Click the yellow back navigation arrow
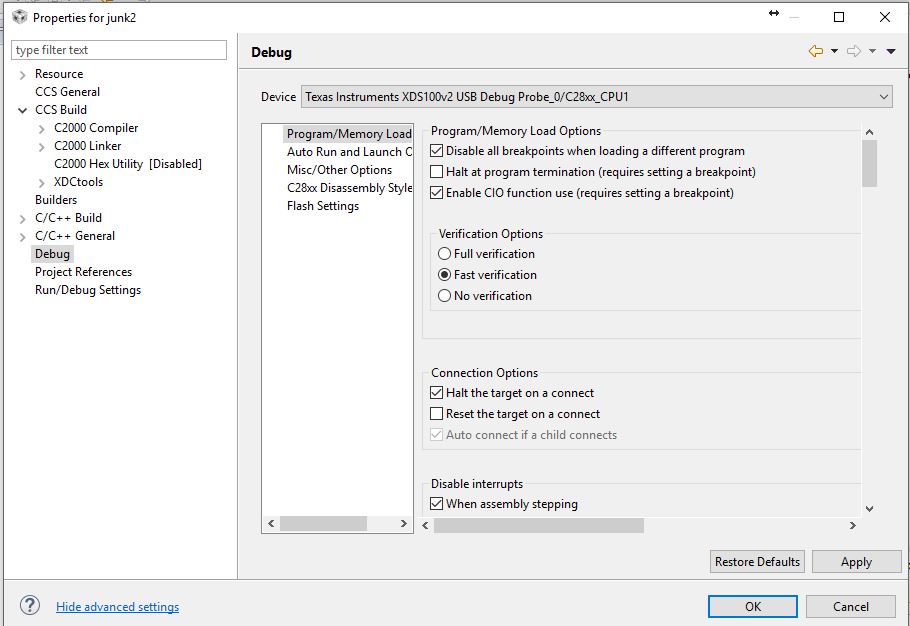The height and width of the screenshot is (626, 910). click(816, 51)
